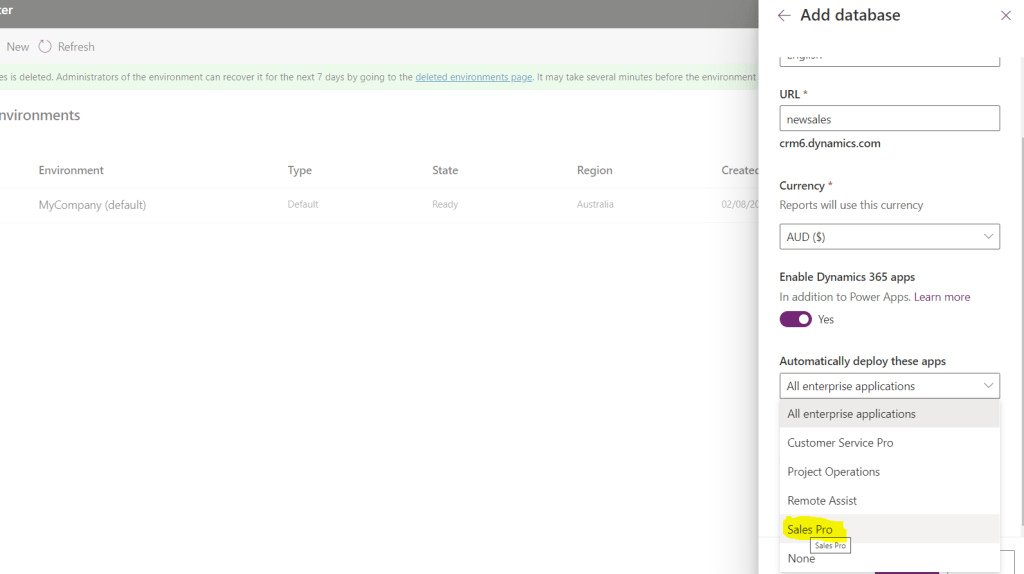Open the Learn more link
Screen dimensions: 1024x574
[x=942, y=297]
